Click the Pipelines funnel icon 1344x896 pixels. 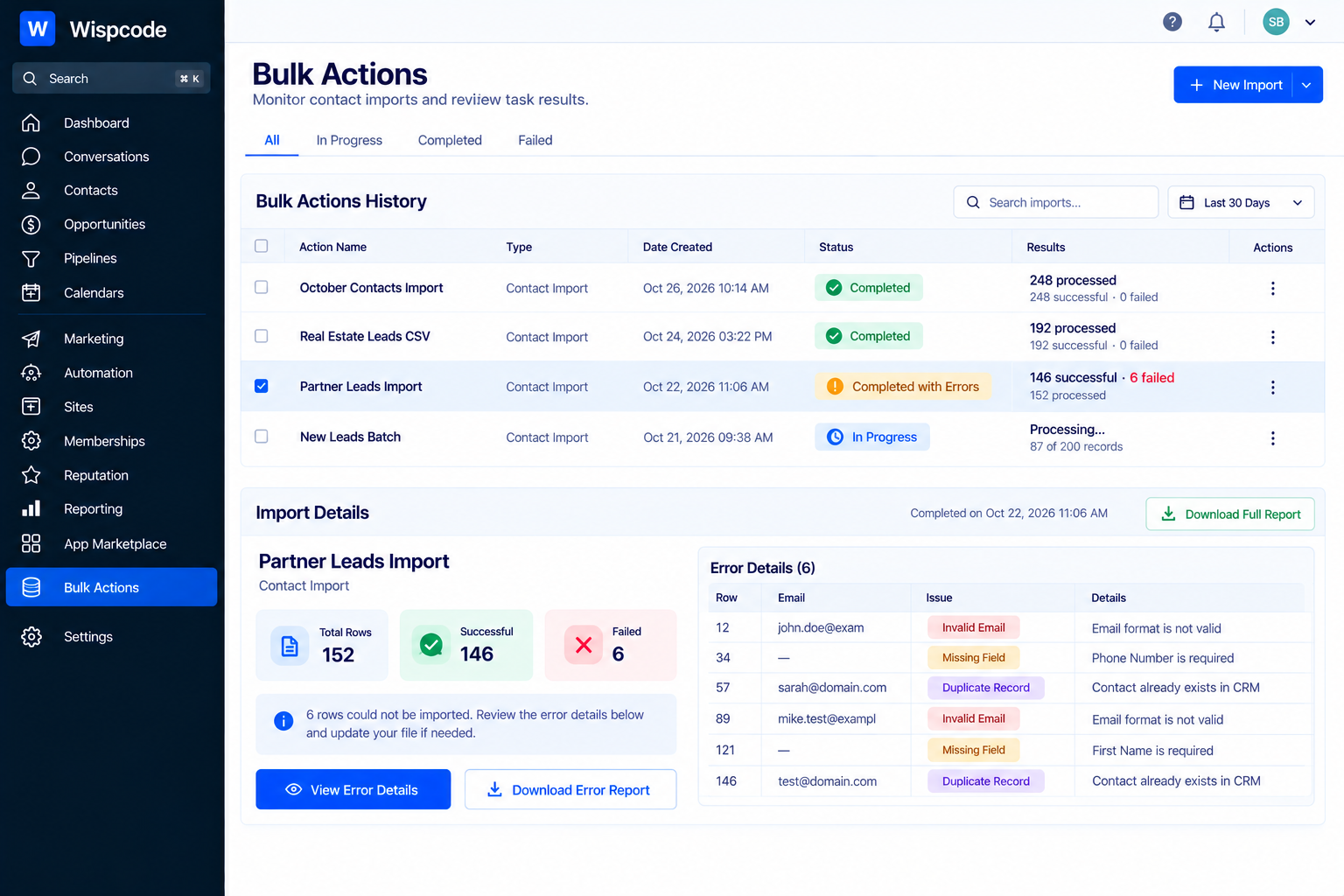(31, 258)
